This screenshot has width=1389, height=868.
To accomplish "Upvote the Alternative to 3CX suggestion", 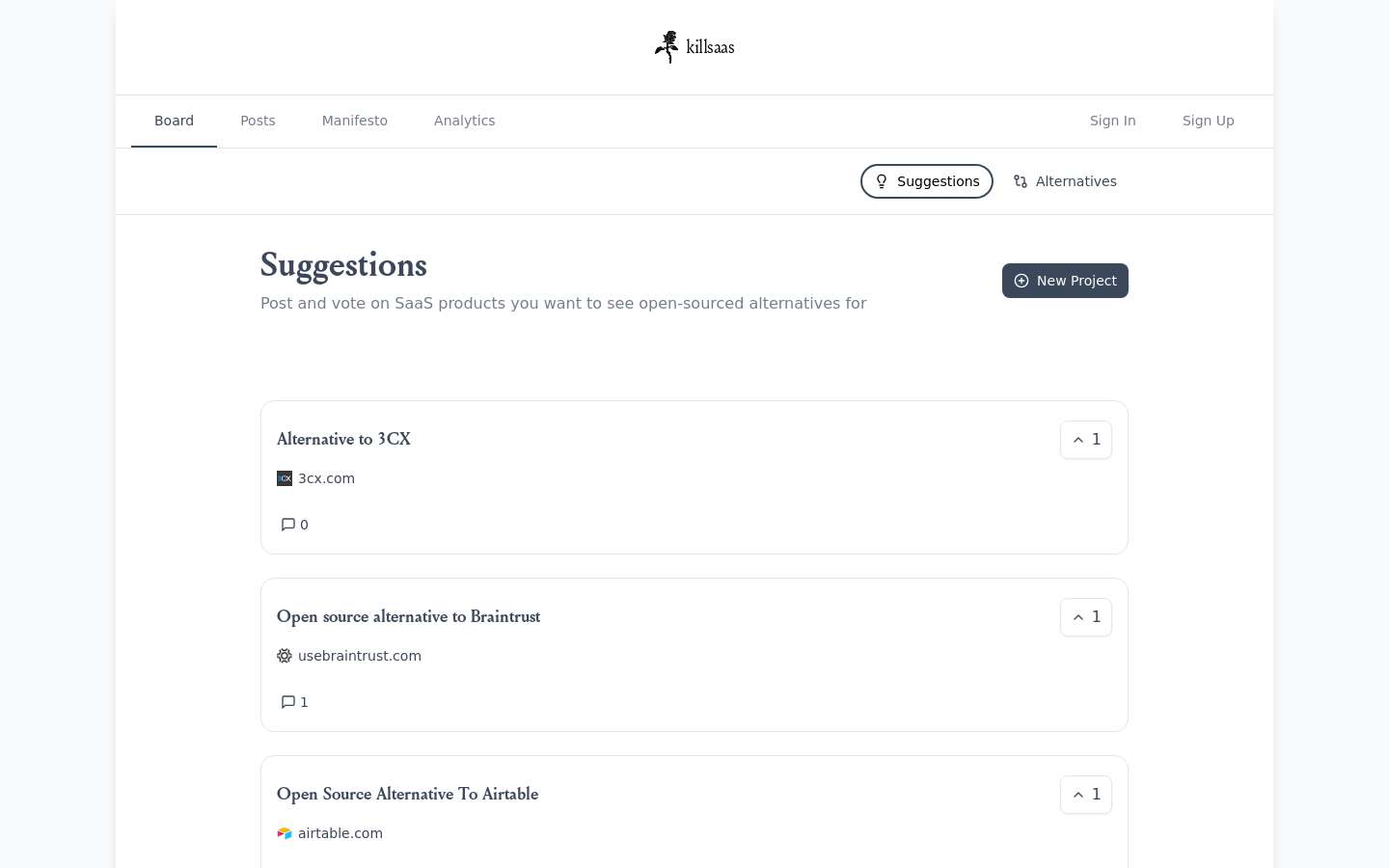I will pos(1086,440).
